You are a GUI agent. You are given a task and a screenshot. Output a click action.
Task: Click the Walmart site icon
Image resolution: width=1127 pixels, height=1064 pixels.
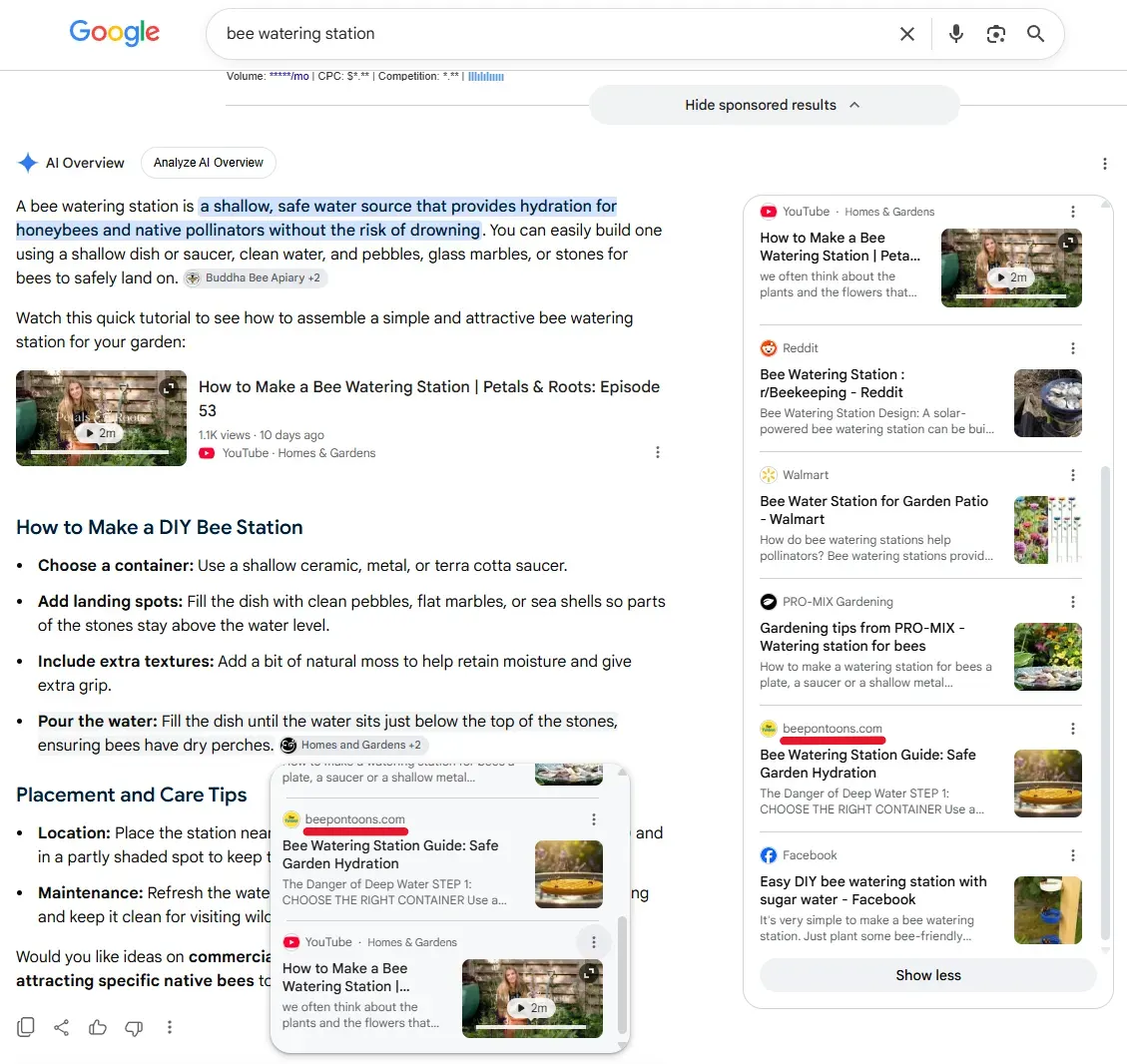point(769,475)
